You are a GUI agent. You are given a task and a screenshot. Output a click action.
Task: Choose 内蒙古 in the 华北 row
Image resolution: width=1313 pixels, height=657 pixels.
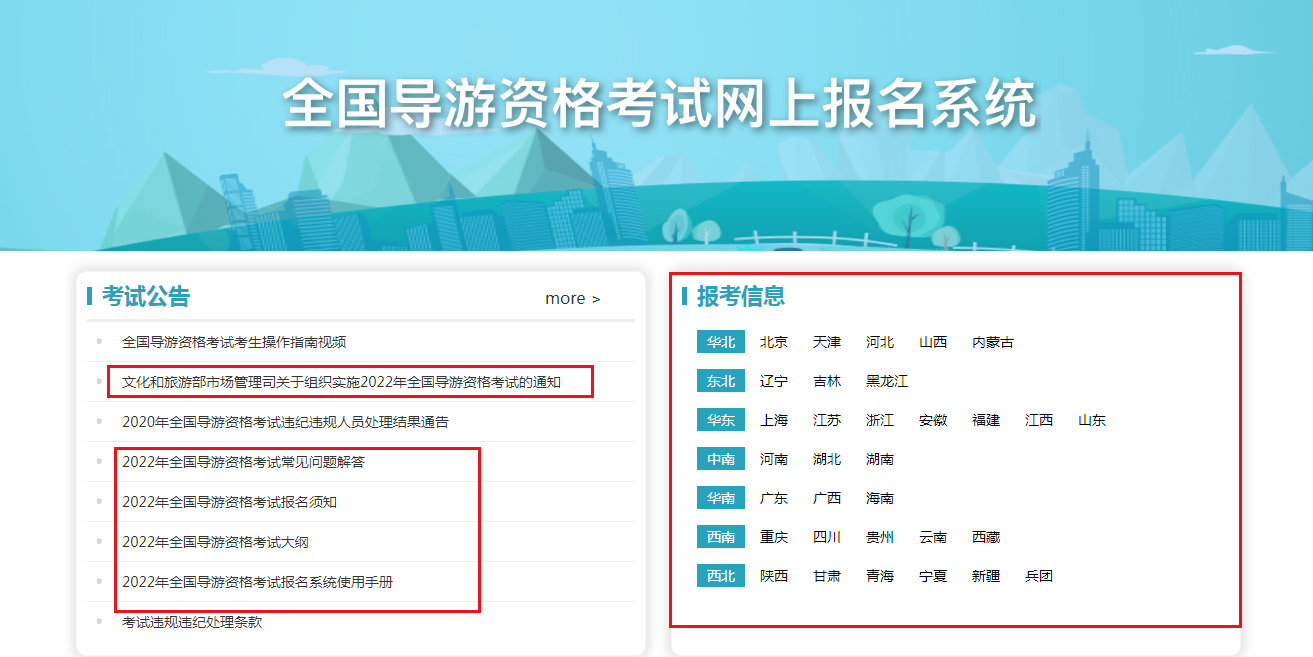tap(992, 342)
